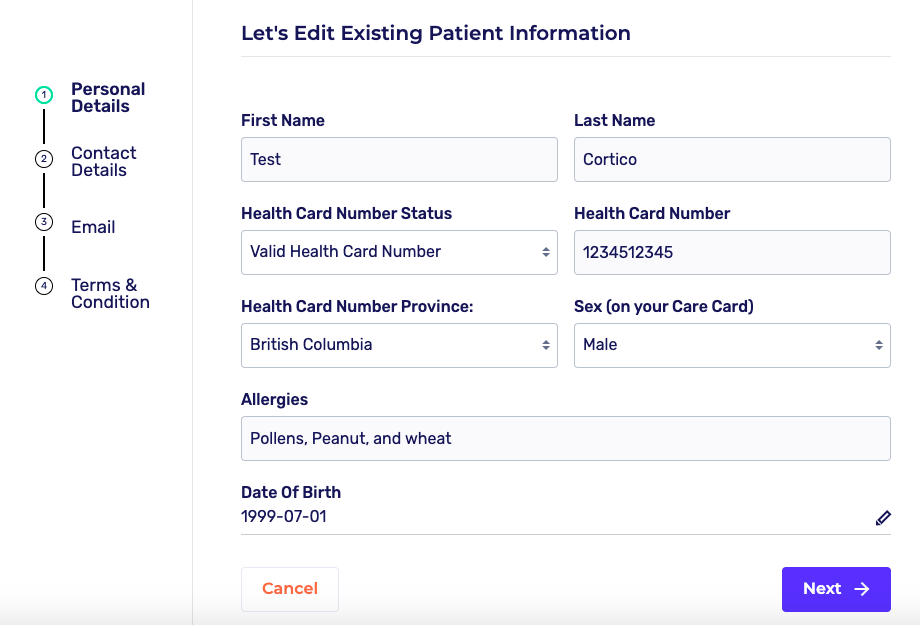Click the Health Card Number input
This screenshot has width=920, height=625.
pyautogui.click(x=732, y=253)
